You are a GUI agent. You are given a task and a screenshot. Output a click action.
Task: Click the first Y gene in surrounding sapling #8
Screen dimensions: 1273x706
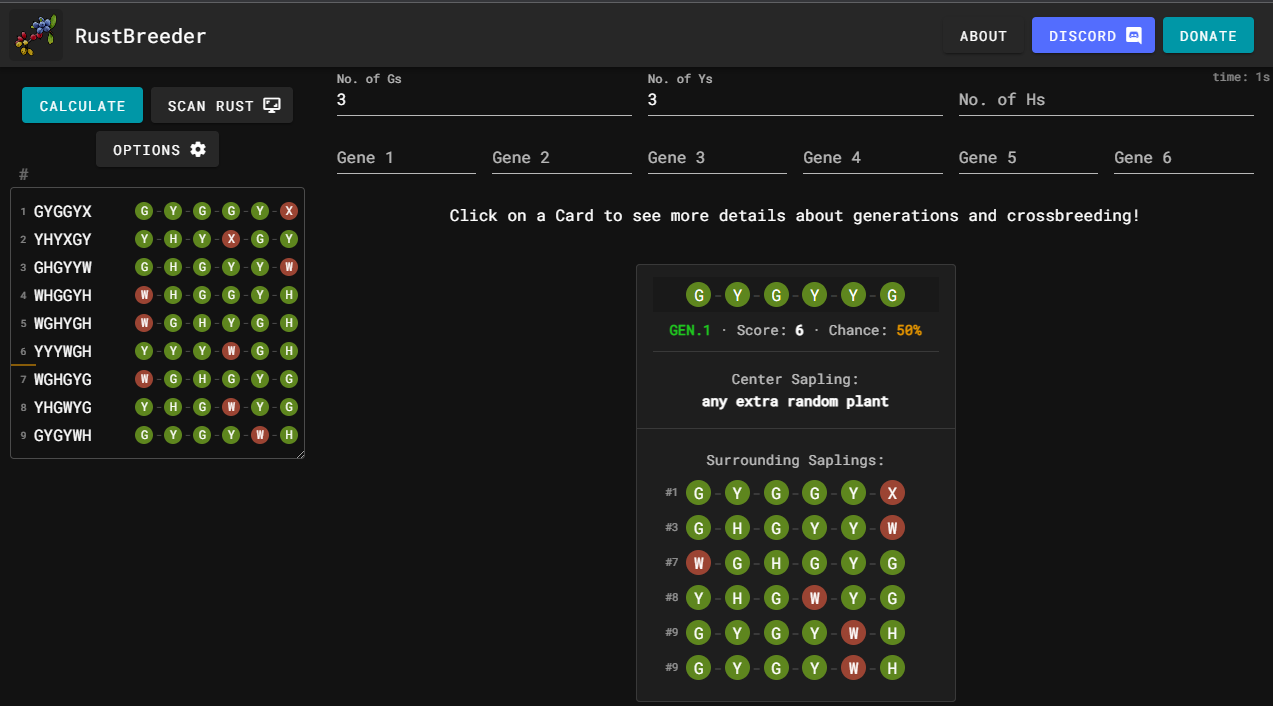[x=699, y=597]
